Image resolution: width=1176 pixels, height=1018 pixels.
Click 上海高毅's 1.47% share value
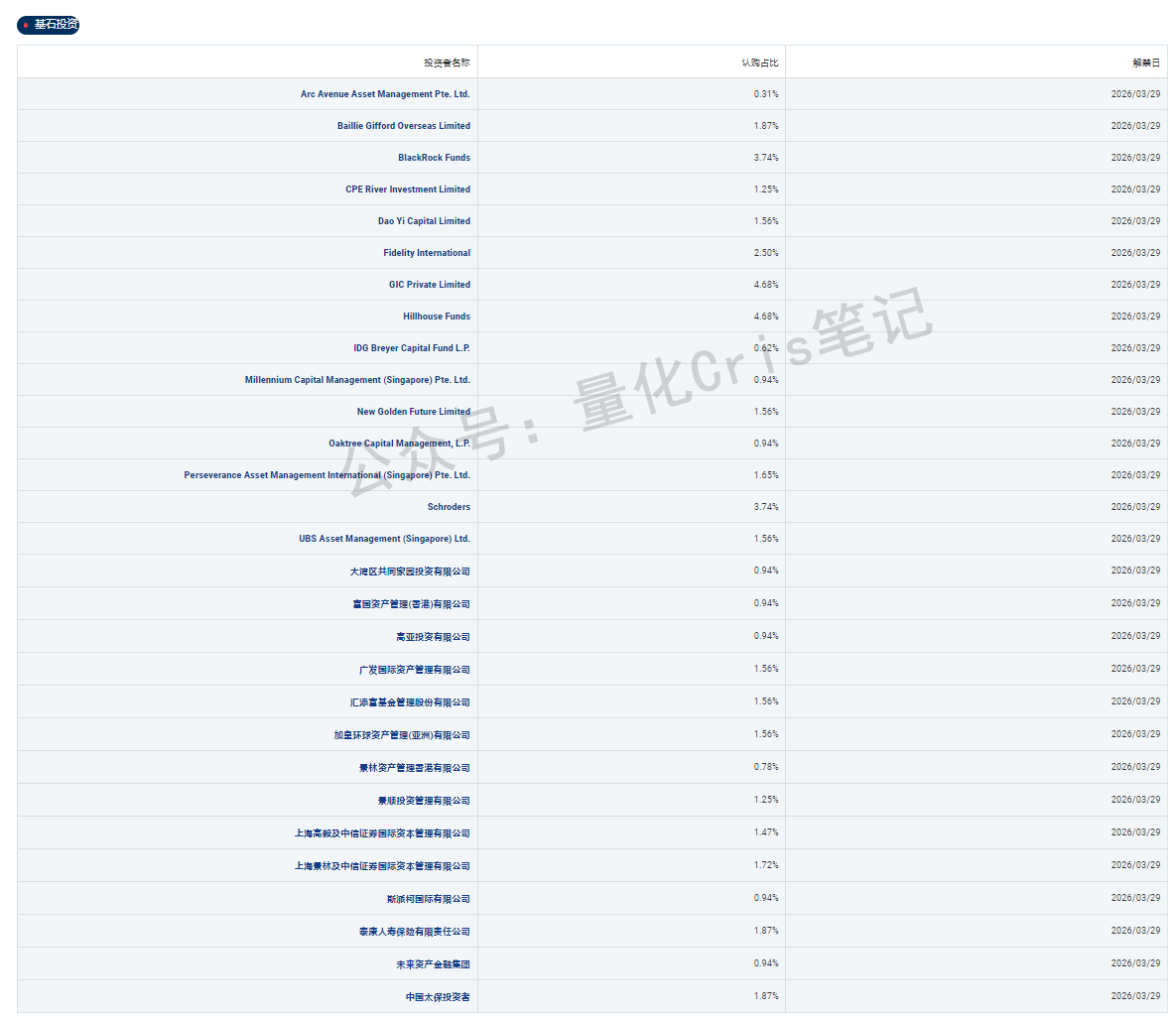point(766,832)
